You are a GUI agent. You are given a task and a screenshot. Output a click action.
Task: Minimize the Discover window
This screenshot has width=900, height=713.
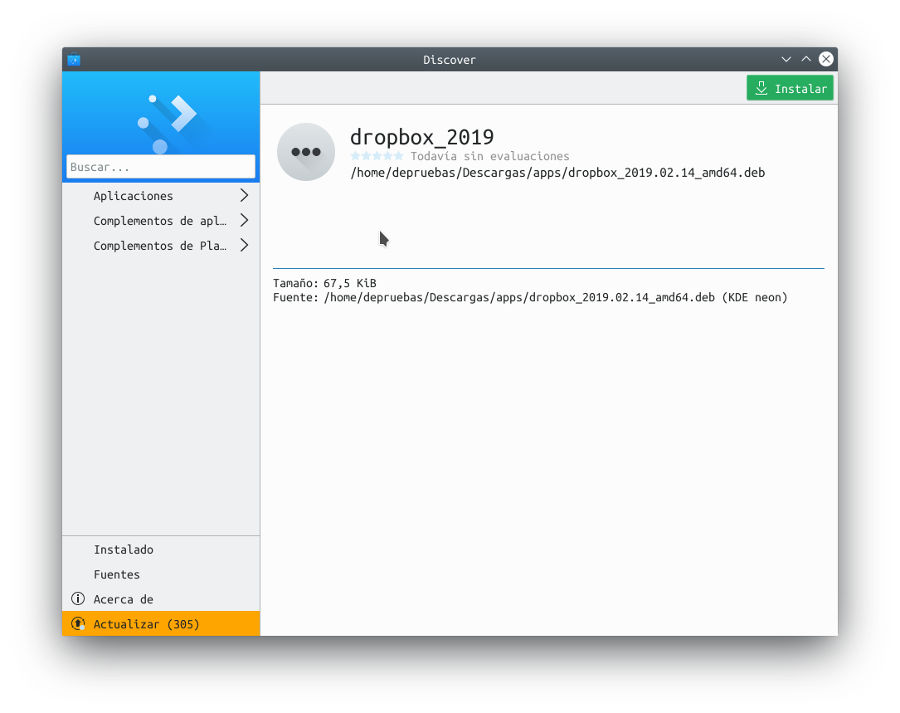click(x=786, y=59)
